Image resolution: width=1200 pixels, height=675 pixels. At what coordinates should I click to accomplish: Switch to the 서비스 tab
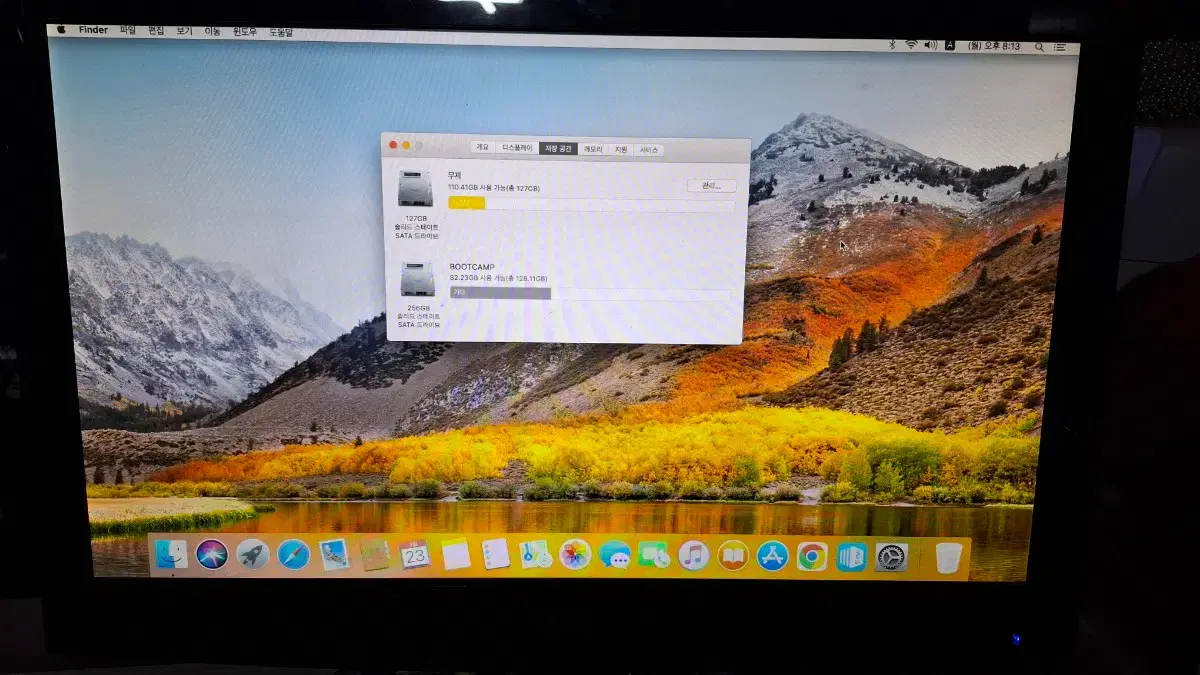pyautogui.click(x=649, y=150)
